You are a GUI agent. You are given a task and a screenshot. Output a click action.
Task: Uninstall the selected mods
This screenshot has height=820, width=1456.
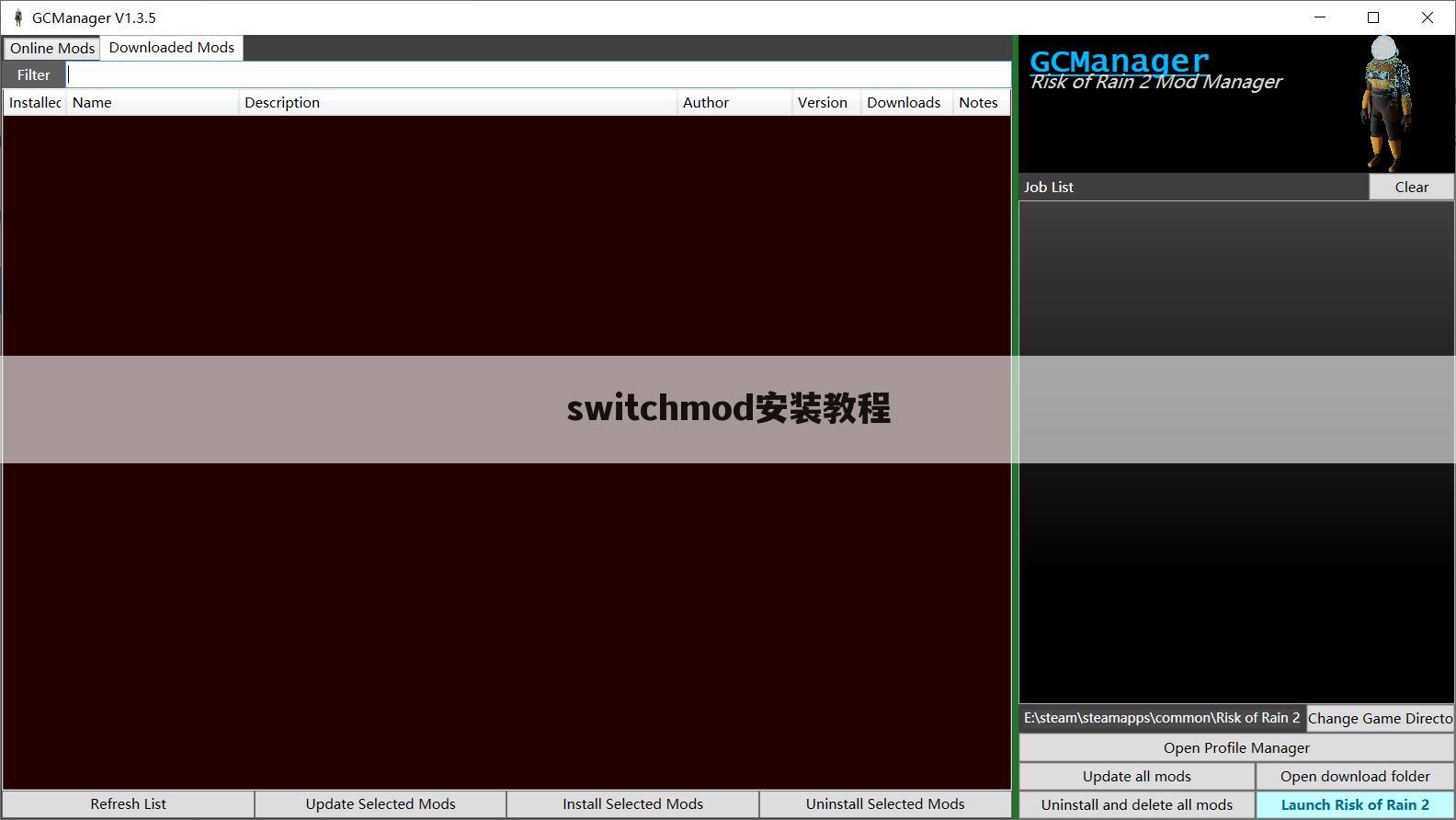click(x=885, y=803)
